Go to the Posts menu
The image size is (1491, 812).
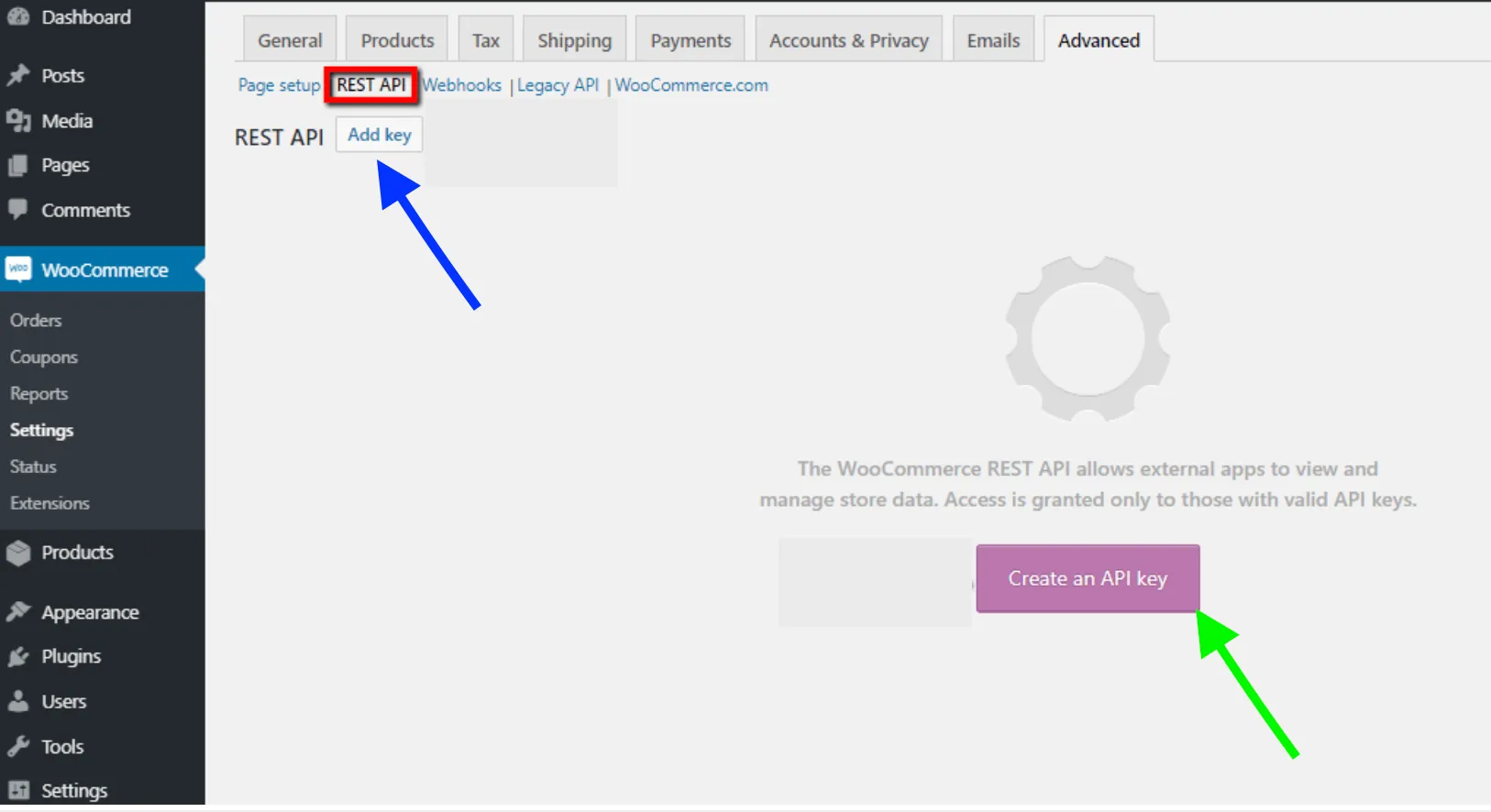tap(62, 75)
